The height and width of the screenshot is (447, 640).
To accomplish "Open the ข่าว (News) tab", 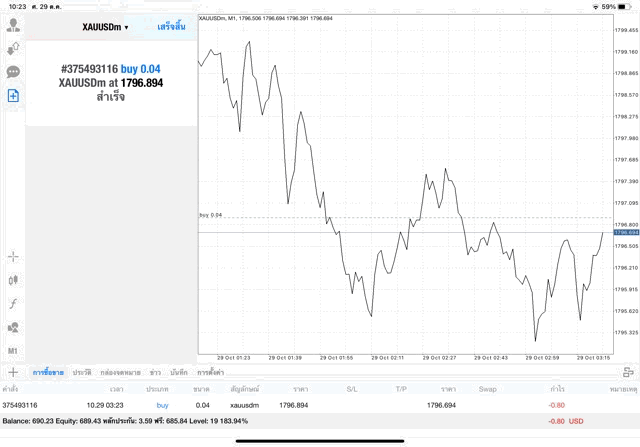I will point(155,372).
